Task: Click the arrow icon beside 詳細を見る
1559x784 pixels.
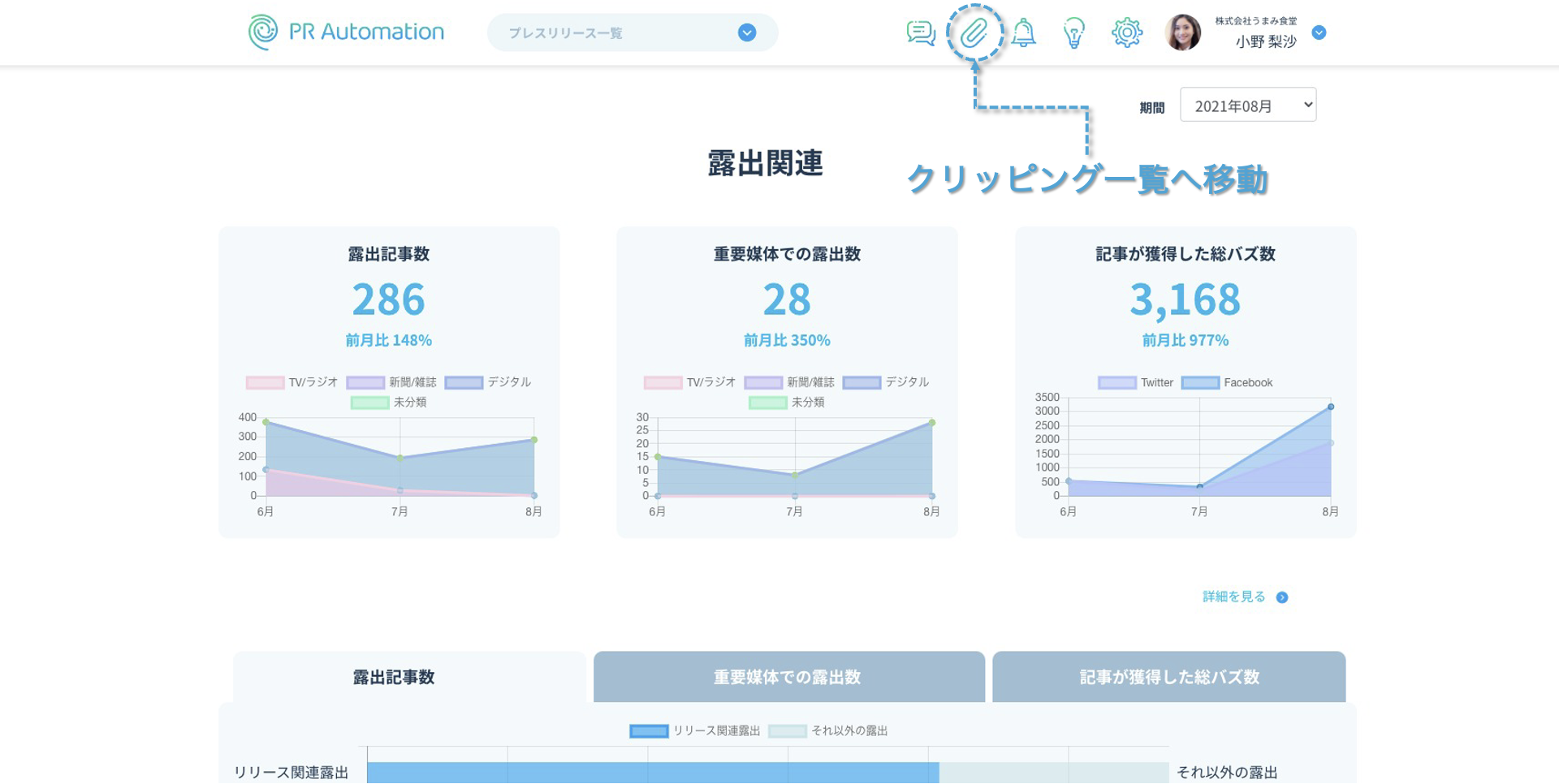Action: tap(1282, 597)
